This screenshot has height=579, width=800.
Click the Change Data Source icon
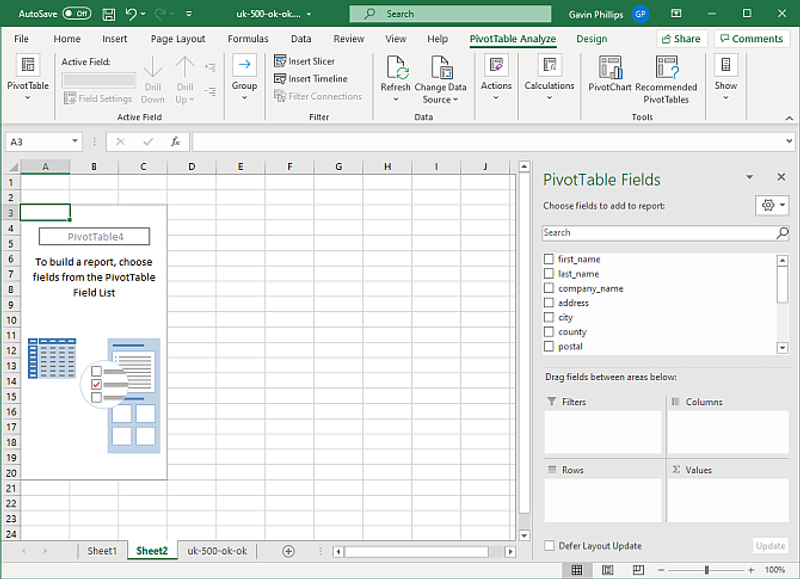pos(441,68)
